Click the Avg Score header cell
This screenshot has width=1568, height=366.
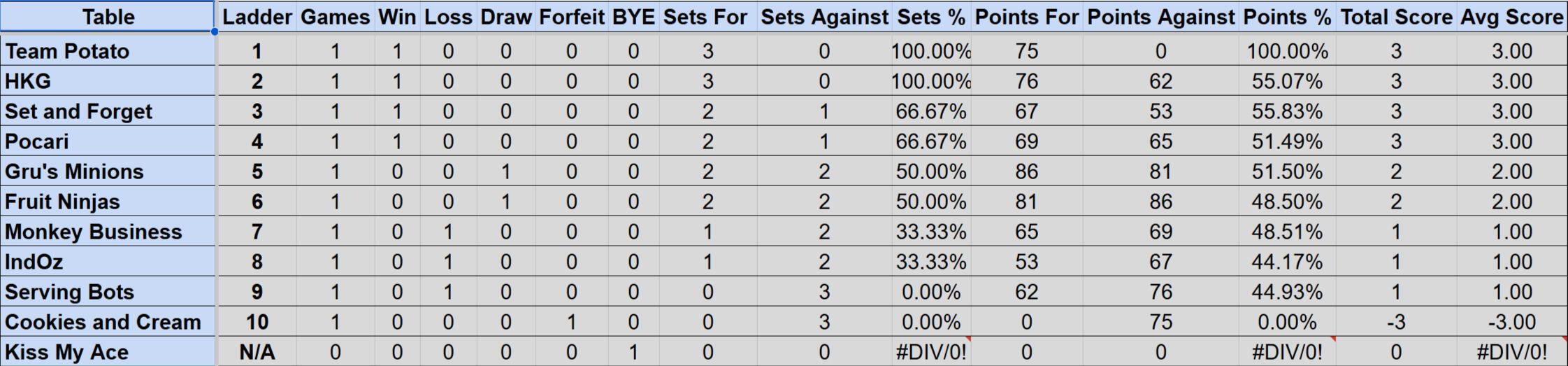pyautogui.click(x=1511, y=17)
